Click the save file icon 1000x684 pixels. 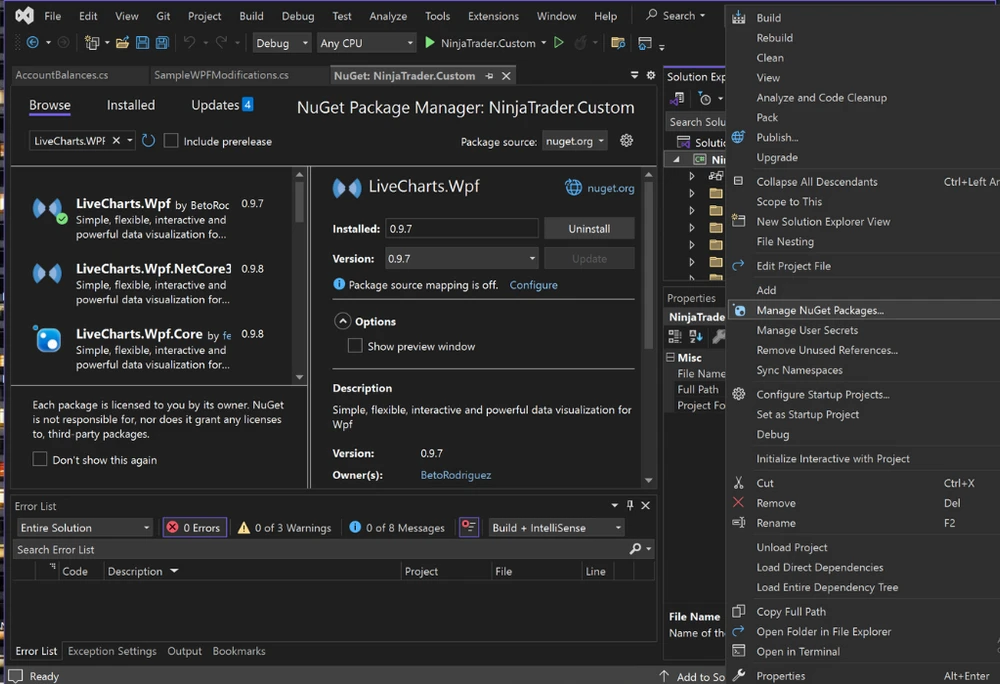pos(142,43)
